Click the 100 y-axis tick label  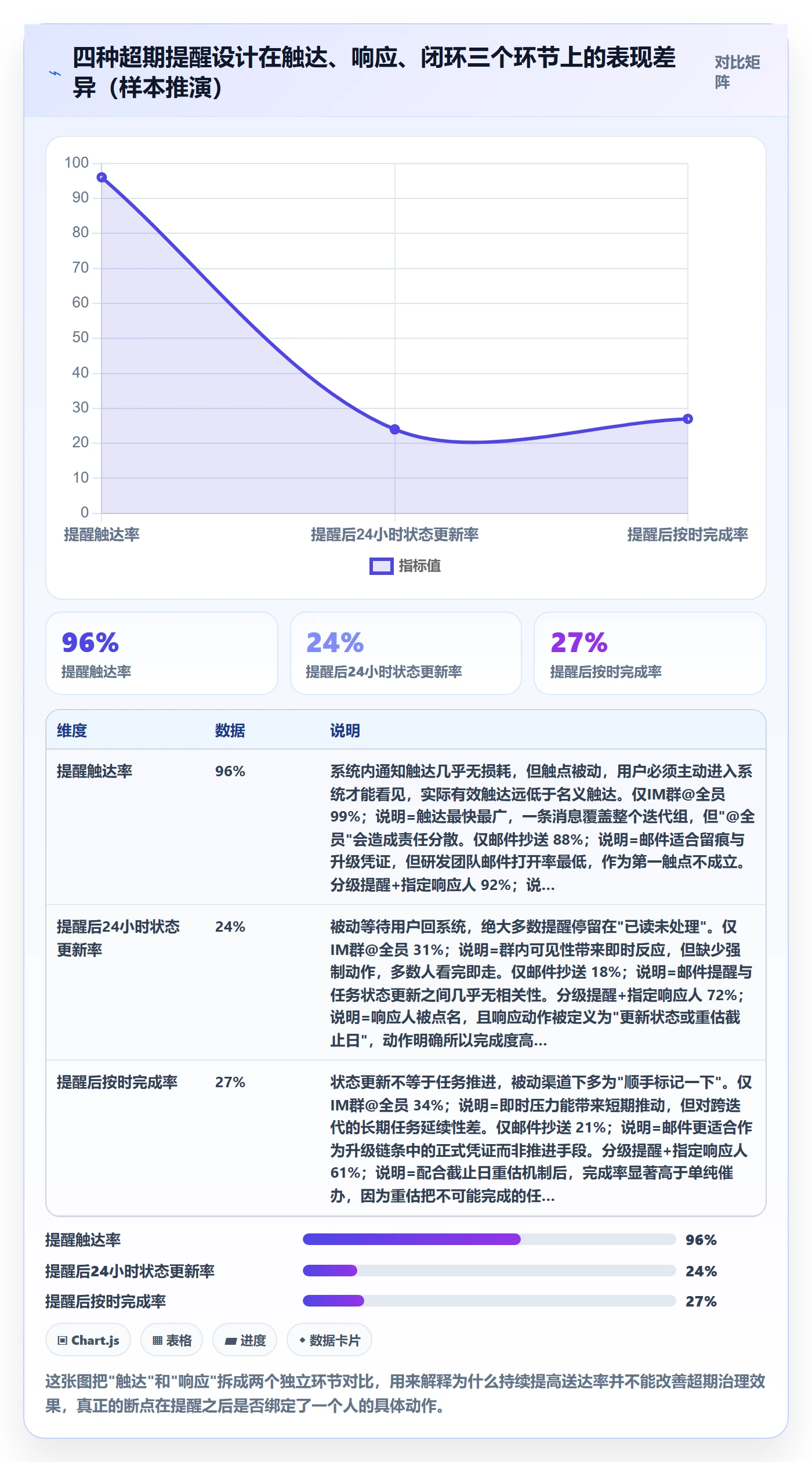77,163
